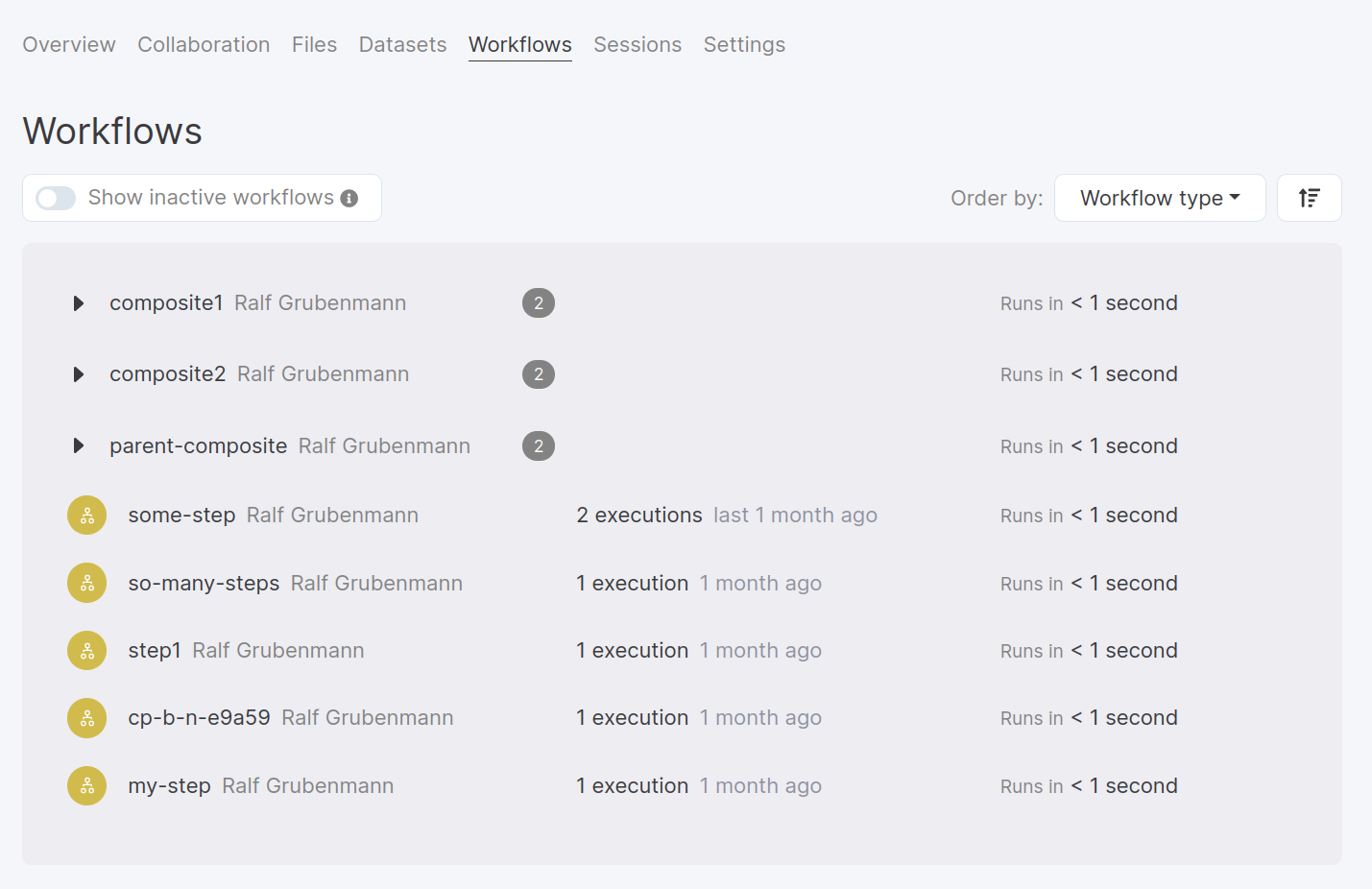Switch to the Collaboration tab
This screenshot has width=1372, height=889.
coord(204,45)
